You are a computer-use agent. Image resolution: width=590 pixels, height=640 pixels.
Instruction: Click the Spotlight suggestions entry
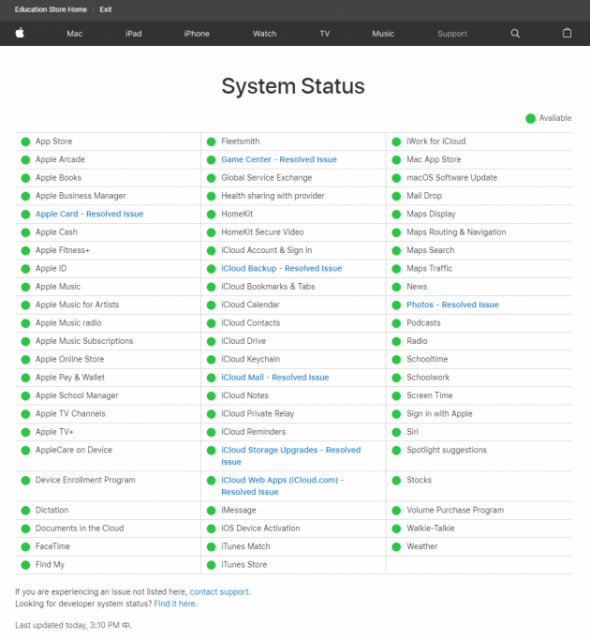click(446, 450)
